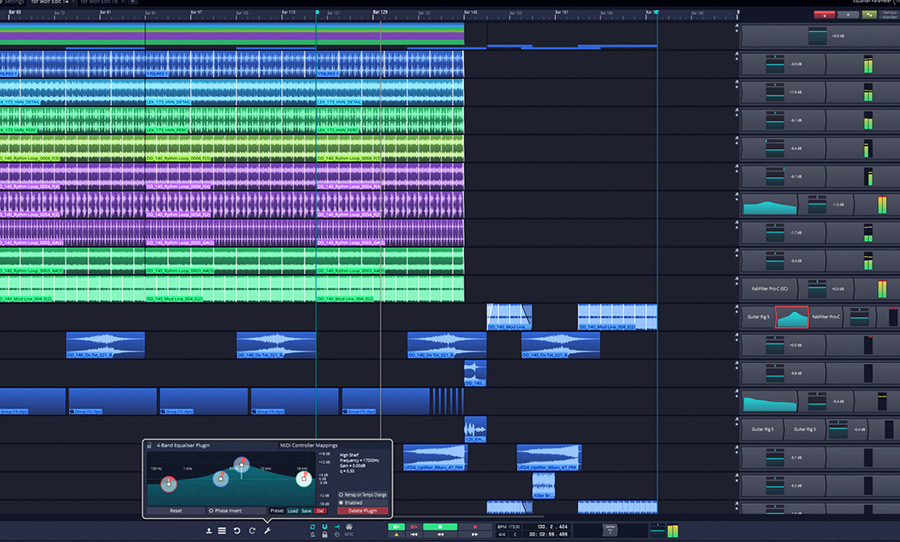Toggle the loop playback icon

point(312,526)
